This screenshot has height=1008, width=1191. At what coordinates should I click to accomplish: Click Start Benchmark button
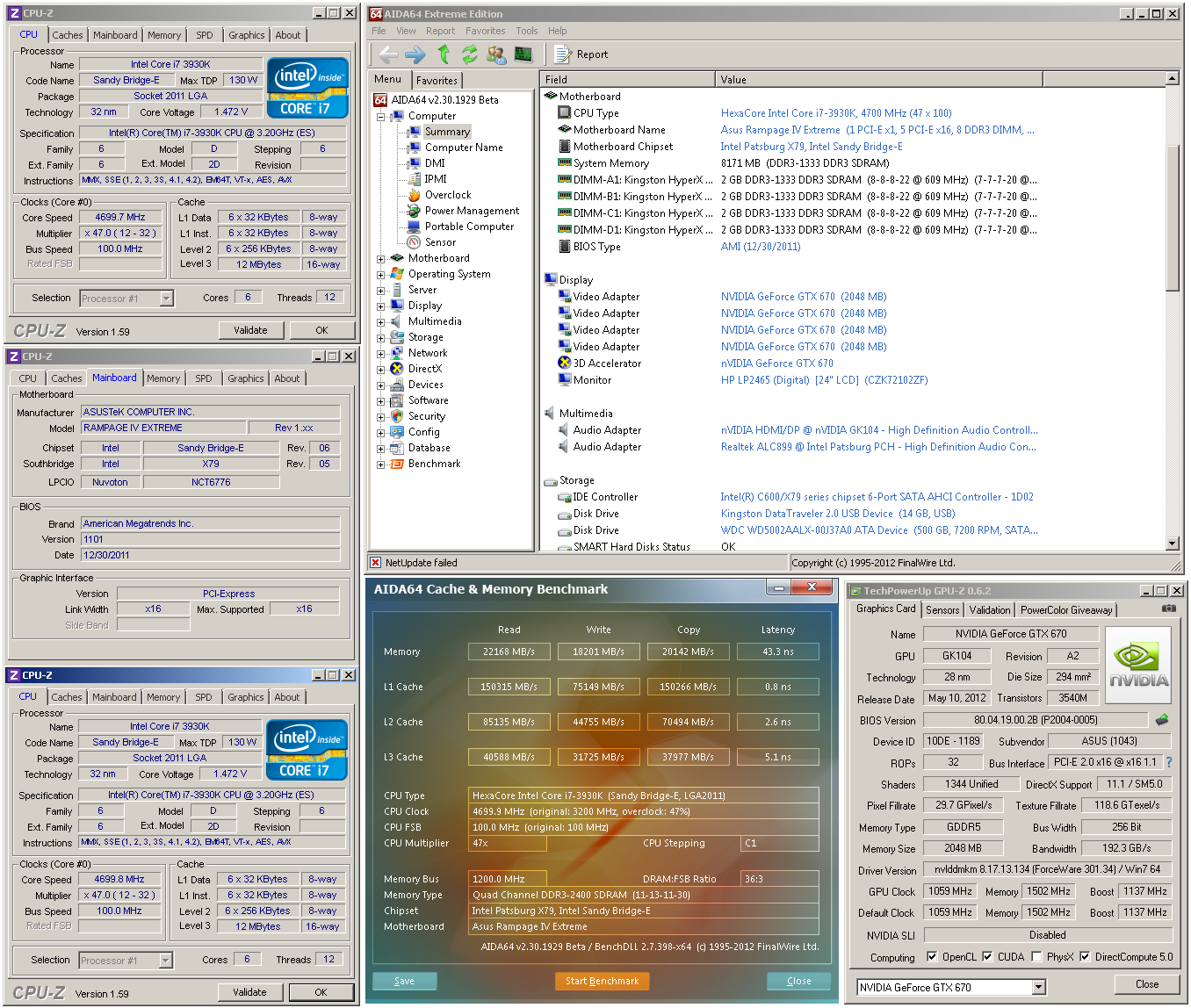(602, 981)
